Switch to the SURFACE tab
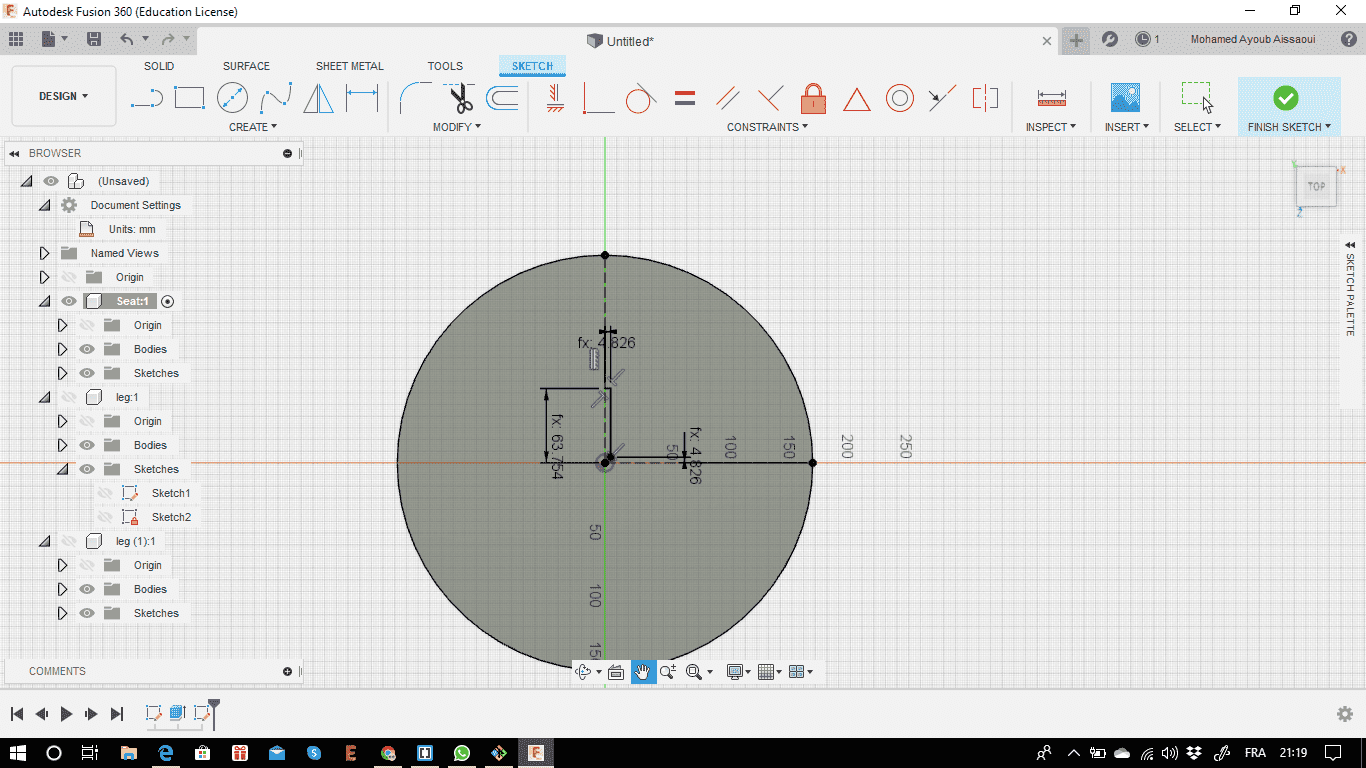Image resolution: width=1366 pixels, height=768 pixels. tap(246, 66)
